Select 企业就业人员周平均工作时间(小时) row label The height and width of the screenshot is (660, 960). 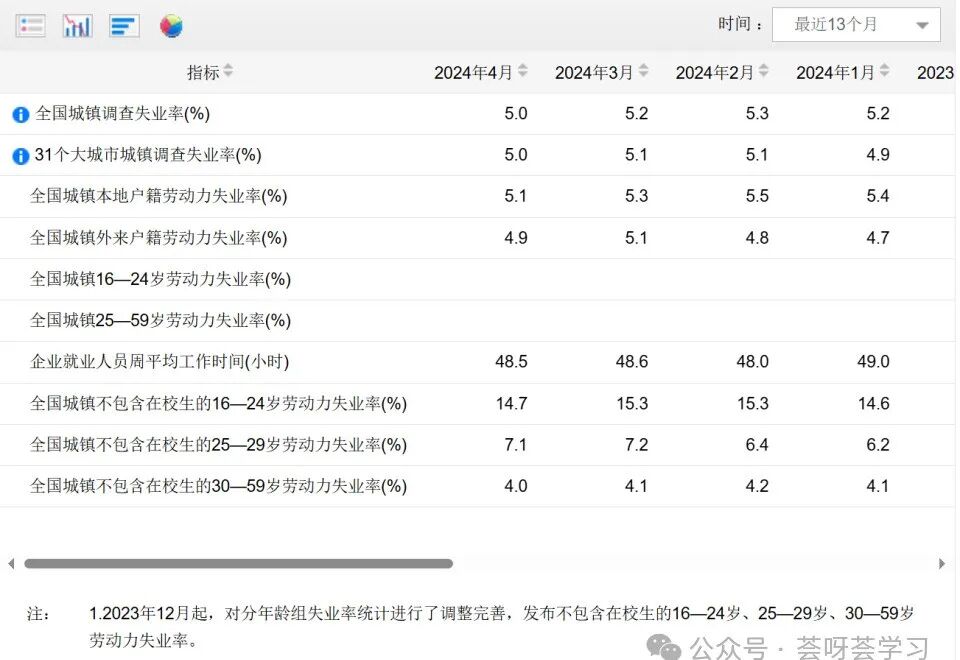(159, 361)
